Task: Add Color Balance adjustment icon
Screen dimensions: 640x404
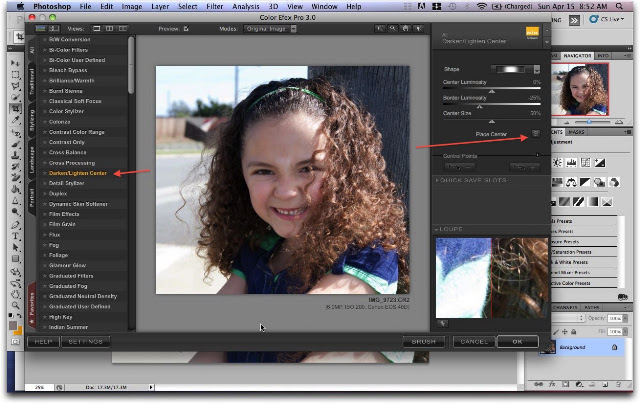Action: coord(571,182)
